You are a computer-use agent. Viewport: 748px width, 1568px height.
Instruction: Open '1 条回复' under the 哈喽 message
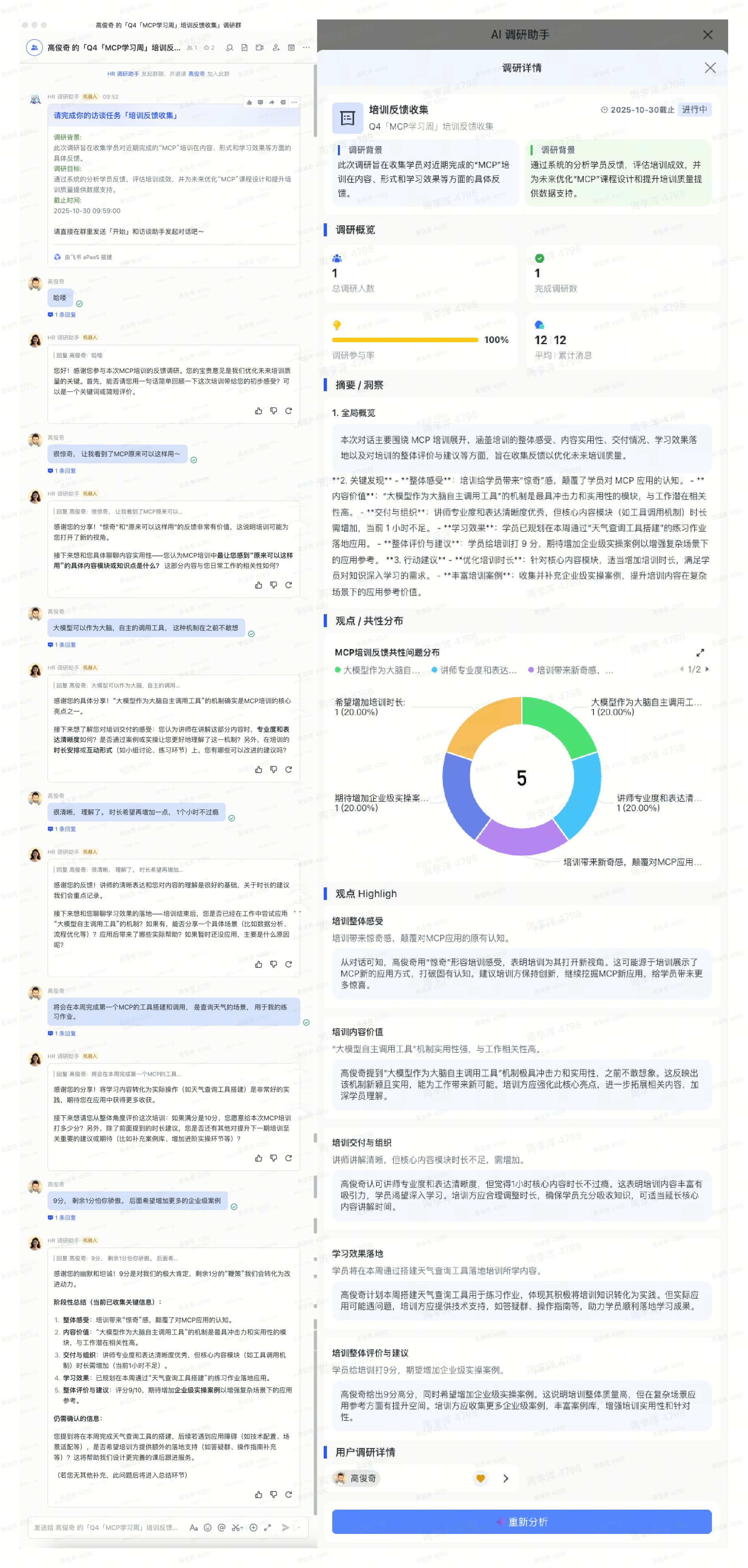pos(64,315)
